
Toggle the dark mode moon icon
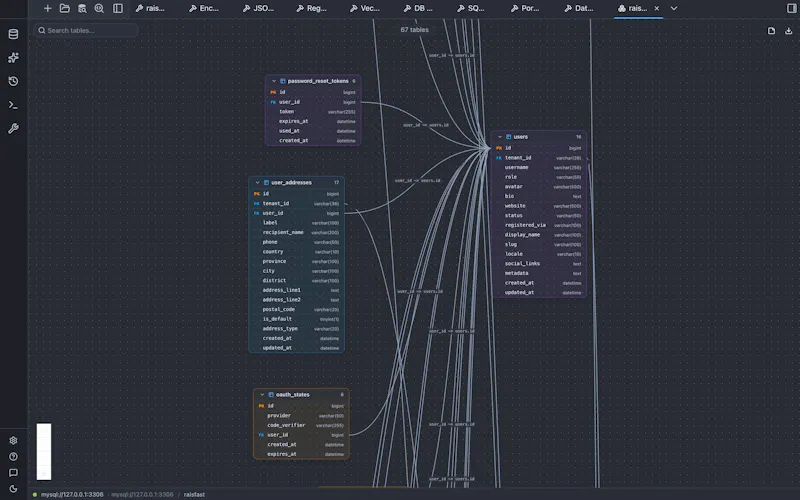13,489
